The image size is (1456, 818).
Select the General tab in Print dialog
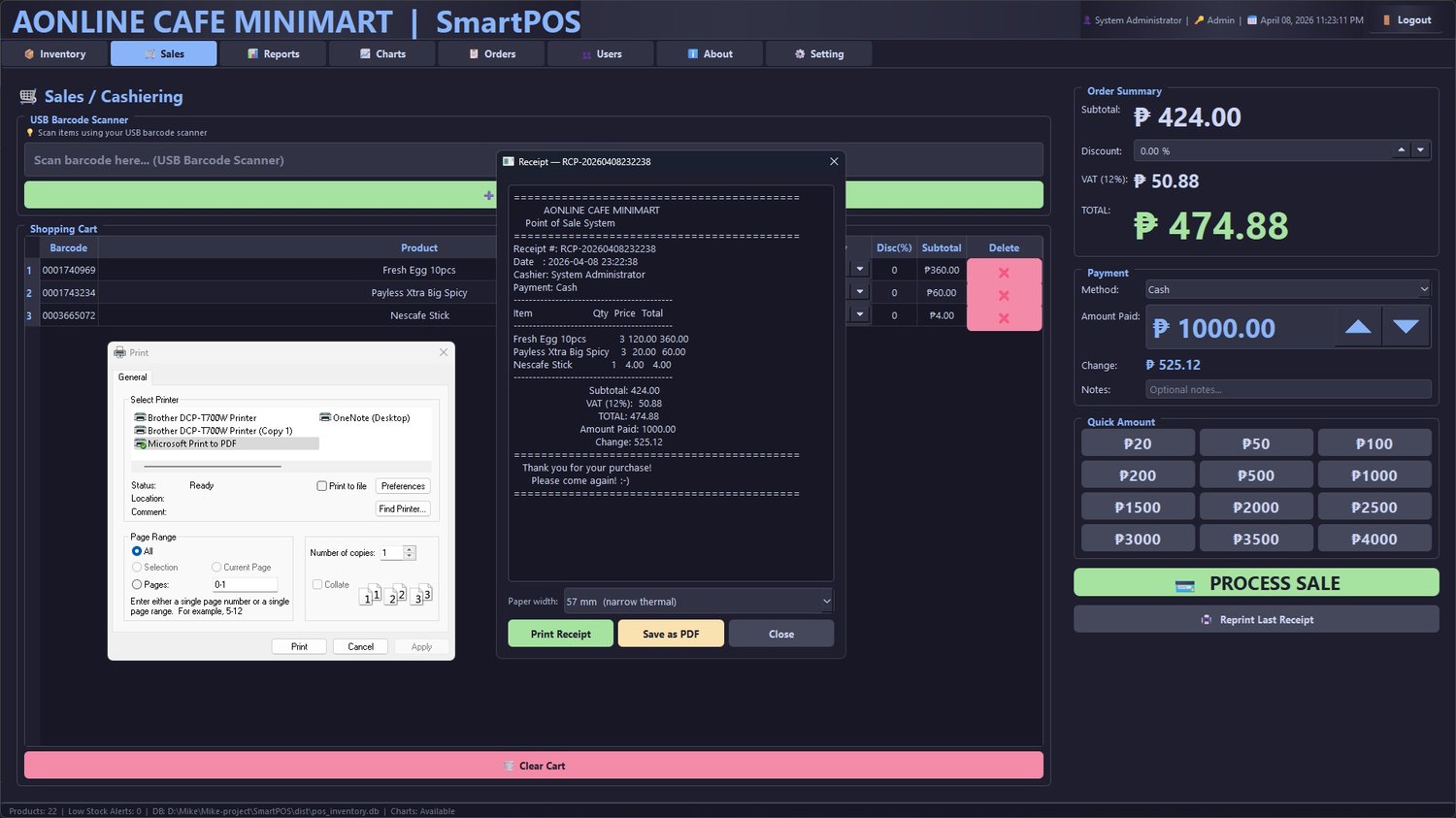point(133,377)
